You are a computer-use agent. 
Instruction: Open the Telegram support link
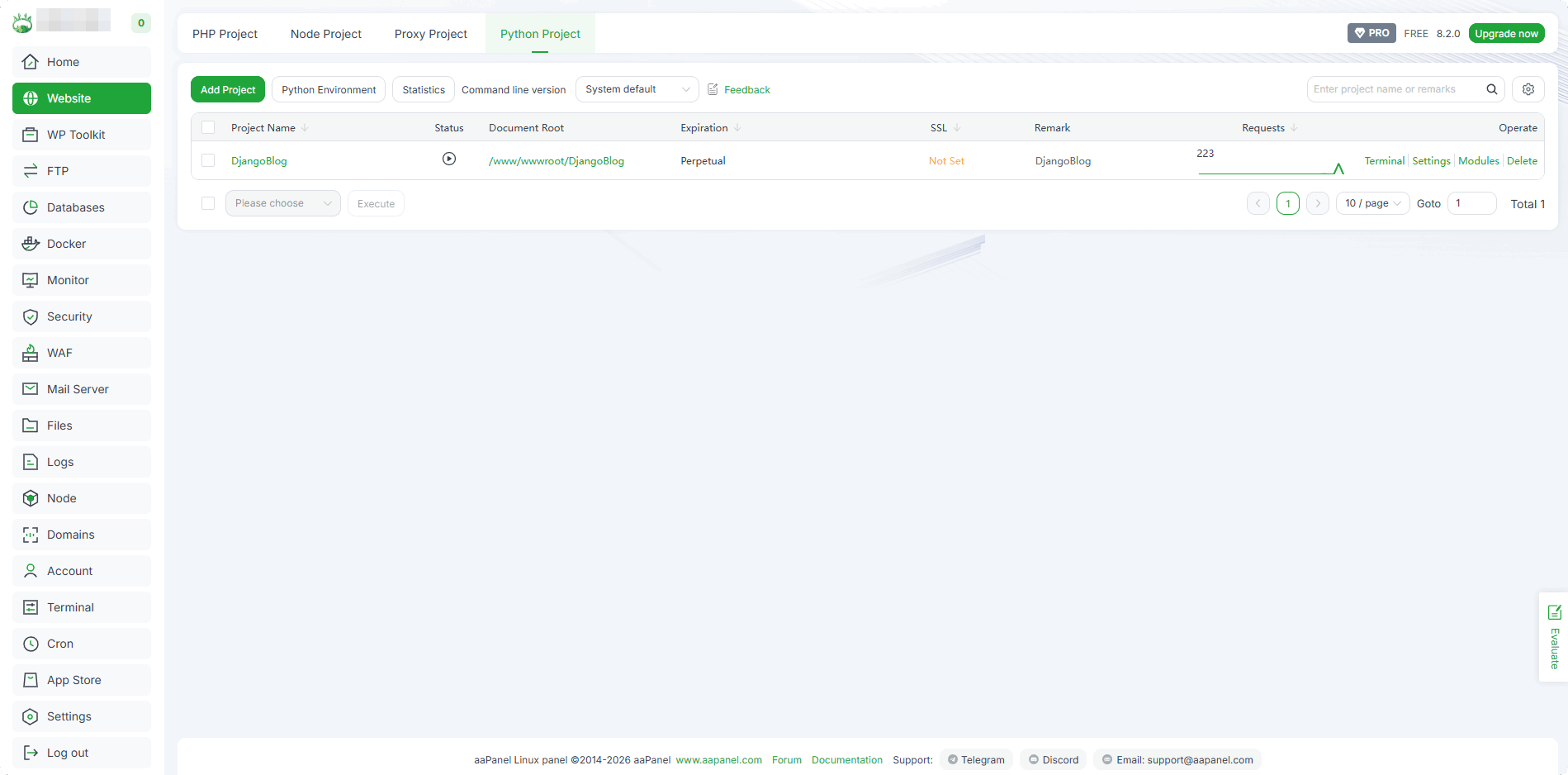point(976,760)
